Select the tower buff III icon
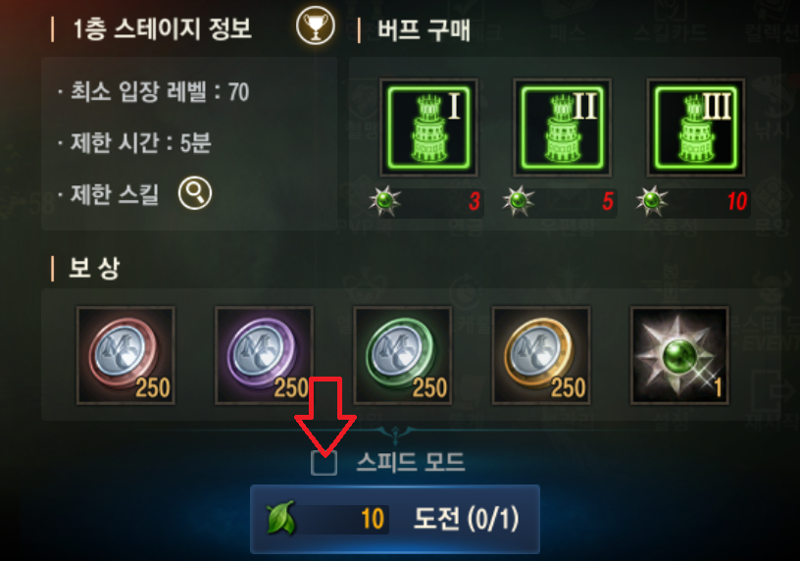This screenshot has width=800, height=561. pyautogui.click(x=696, y=128)
